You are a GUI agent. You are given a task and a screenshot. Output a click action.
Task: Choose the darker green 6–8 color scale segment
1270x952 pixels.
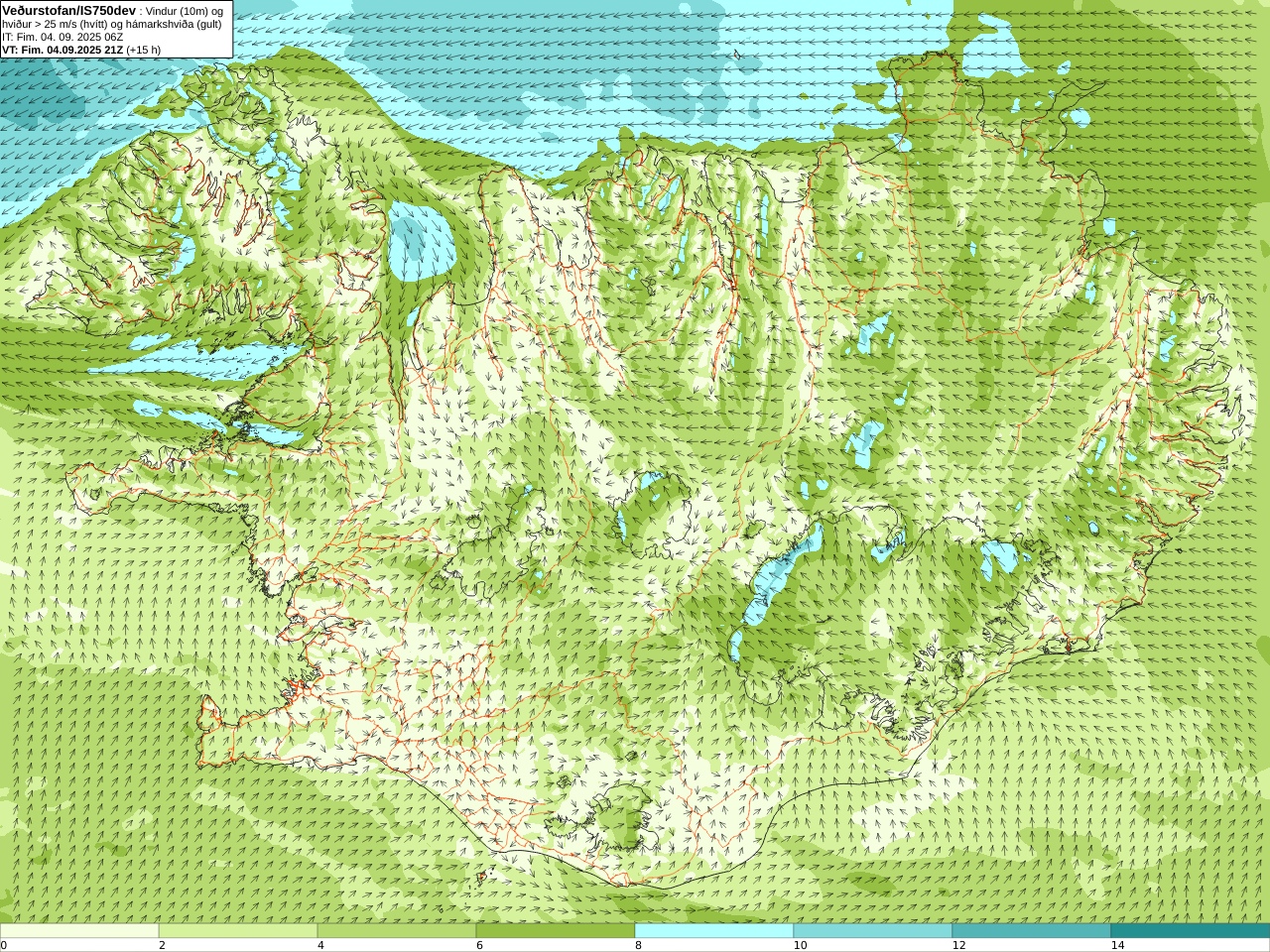[556, 931]
